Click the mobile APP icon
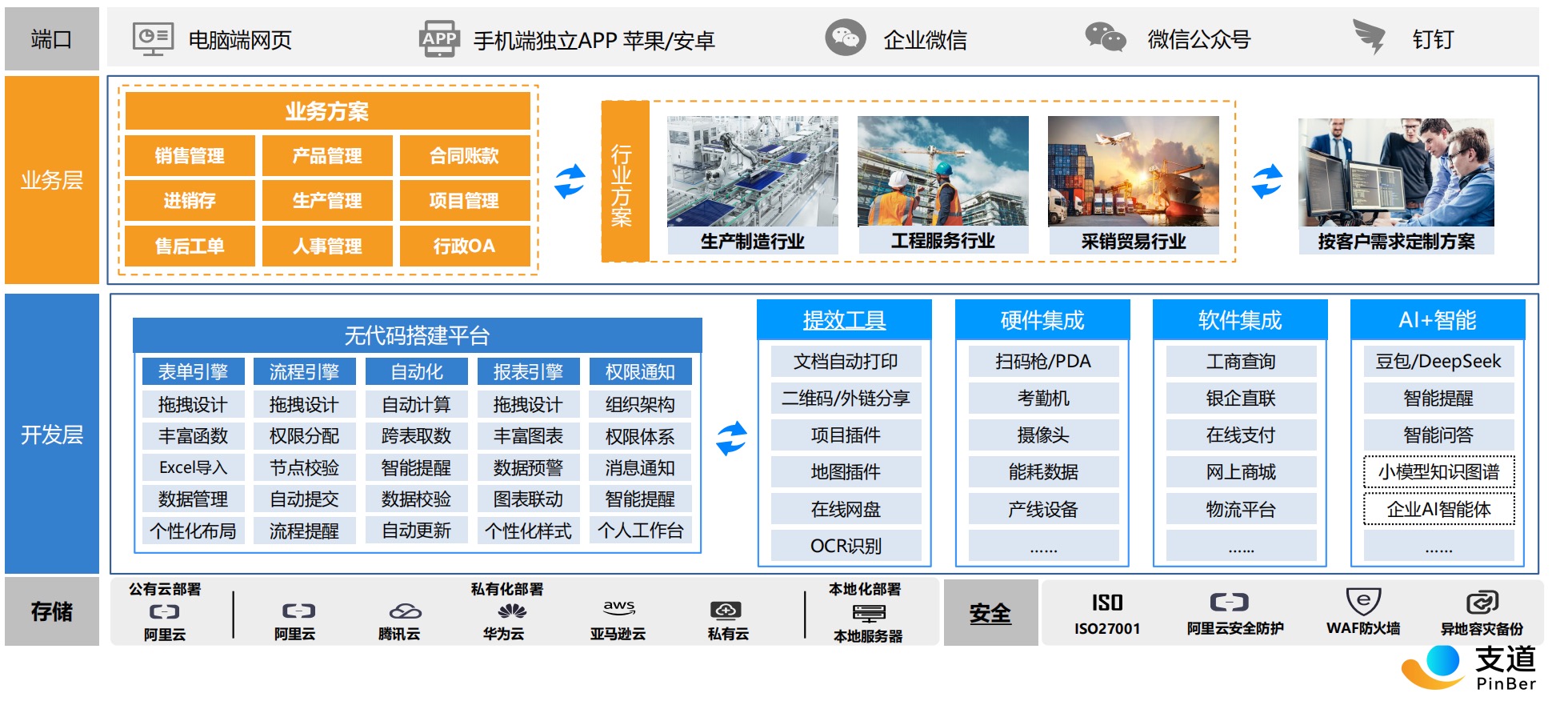1568x701 pixels. click(439, 38)
